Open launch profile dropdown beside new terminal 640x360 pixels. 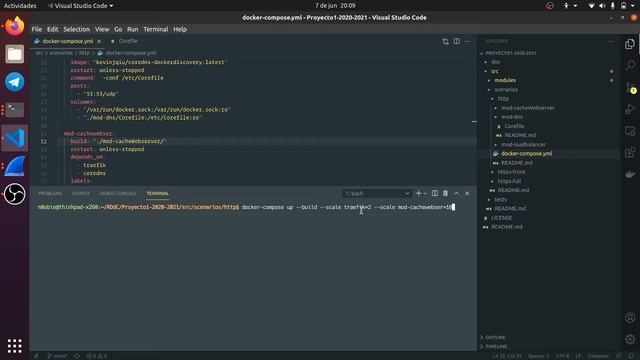coord(425,193)
